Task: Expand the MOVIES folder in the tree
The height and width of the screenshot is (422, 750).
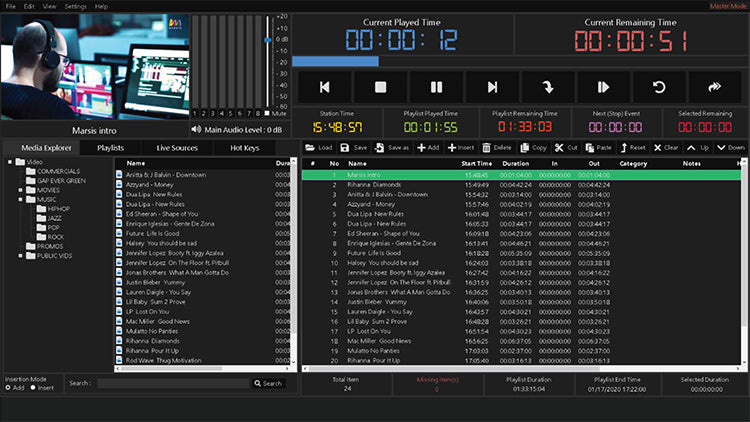Action: [x=20, y=189]
